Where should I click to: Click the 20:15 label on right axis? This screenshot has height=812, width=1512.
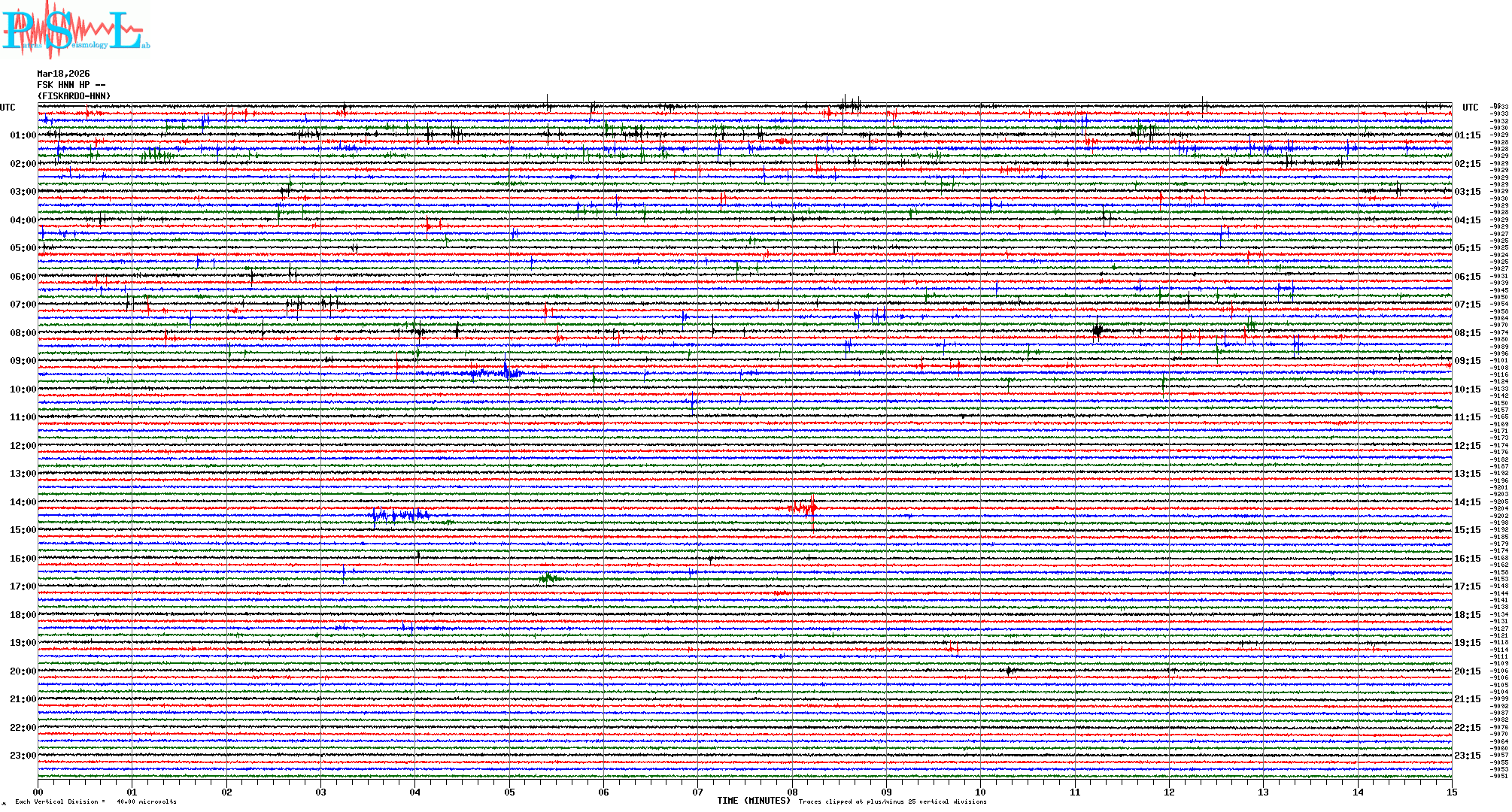pyautogui.click(x=1467, y=671)
